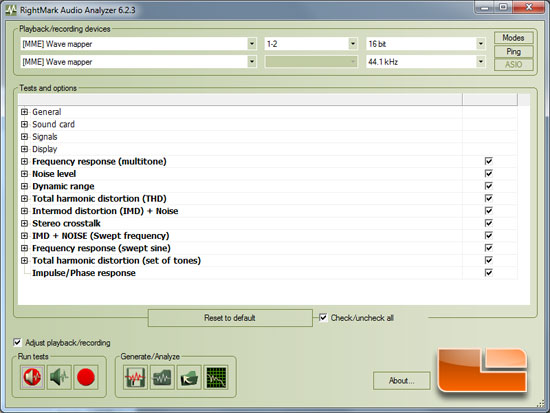Expand Total harmonic distortion (set of tones) options
This screenshot has width=550, height=413.
click(x=24, y=260)
